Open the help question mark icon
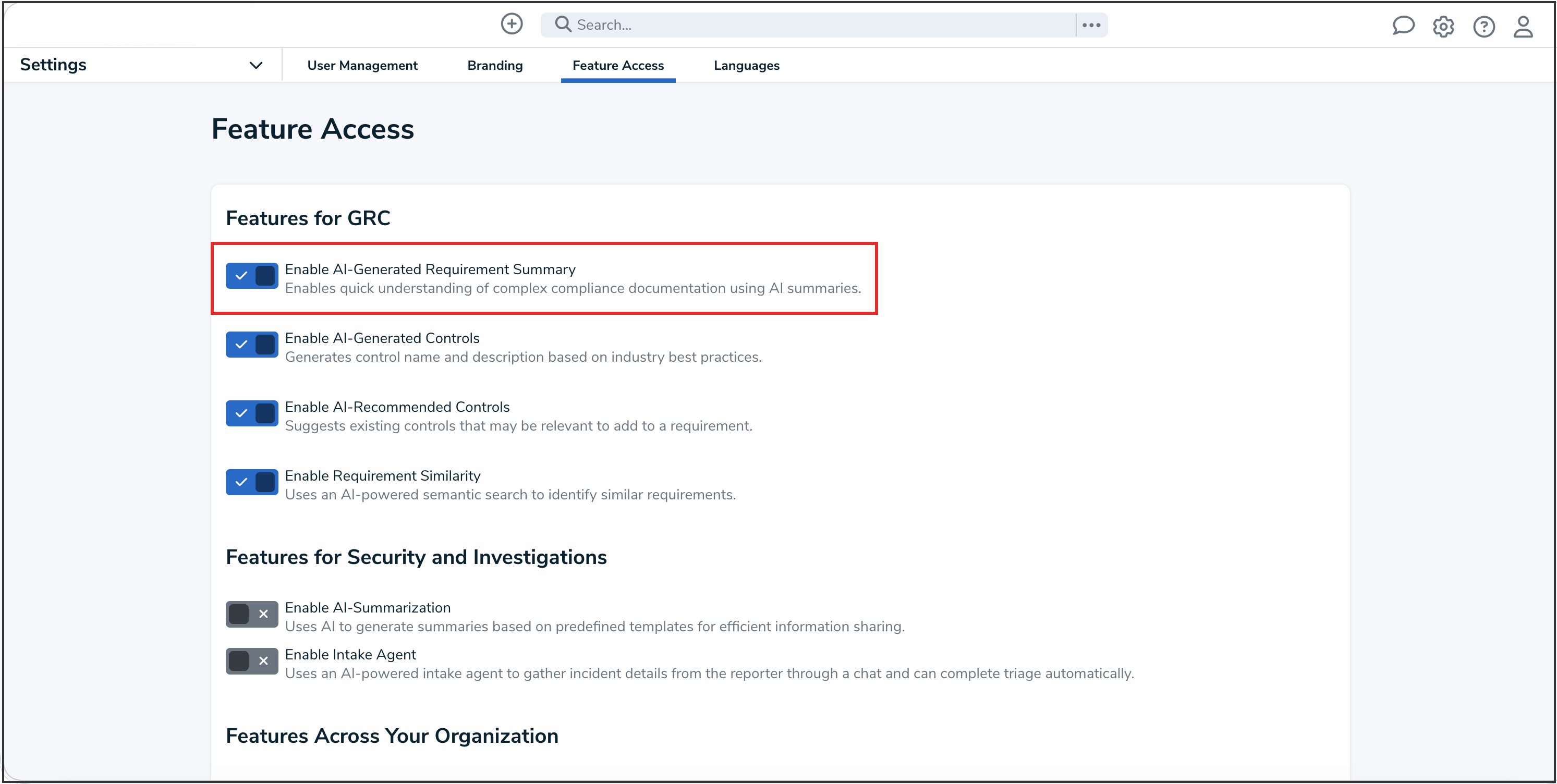Image resolution: width=1557 pixels, height=784 pixels. [1485, 26]
